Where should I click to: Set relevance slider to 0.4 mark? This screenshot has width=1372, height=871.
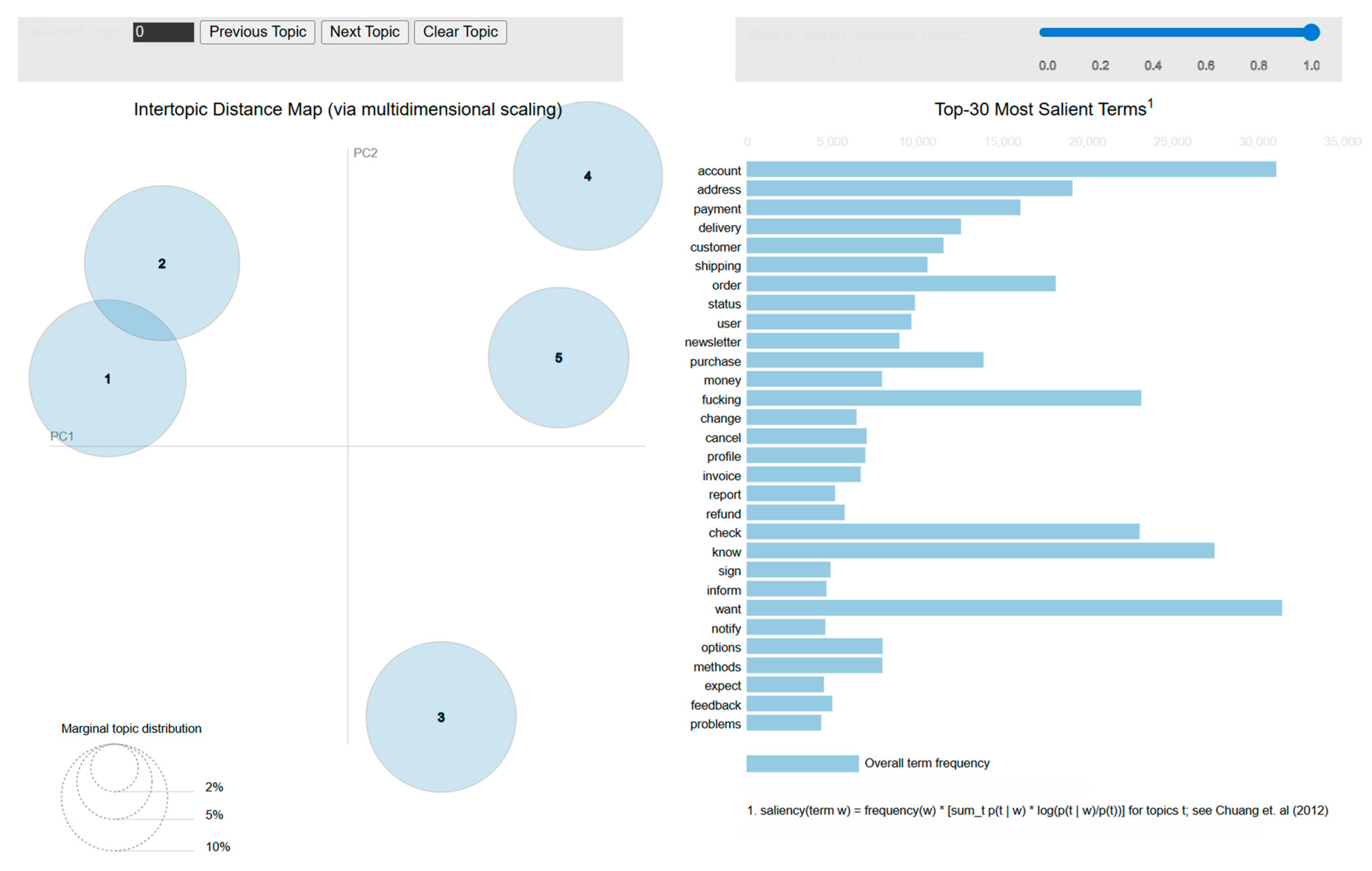click(x=1153, y=32)
